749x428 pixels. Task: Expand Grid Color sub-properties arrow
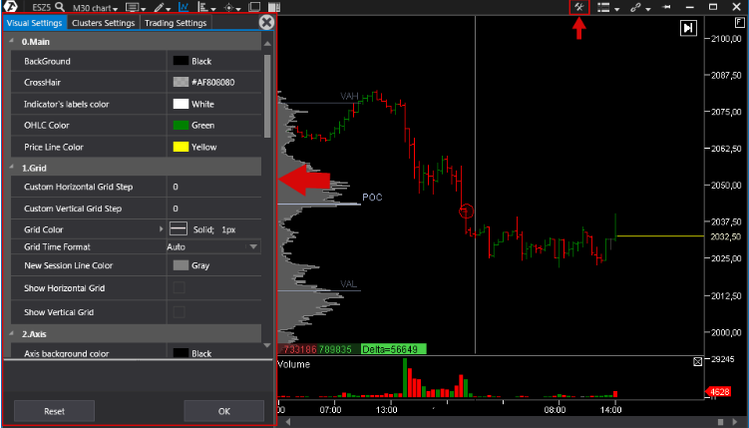(161, 229)
